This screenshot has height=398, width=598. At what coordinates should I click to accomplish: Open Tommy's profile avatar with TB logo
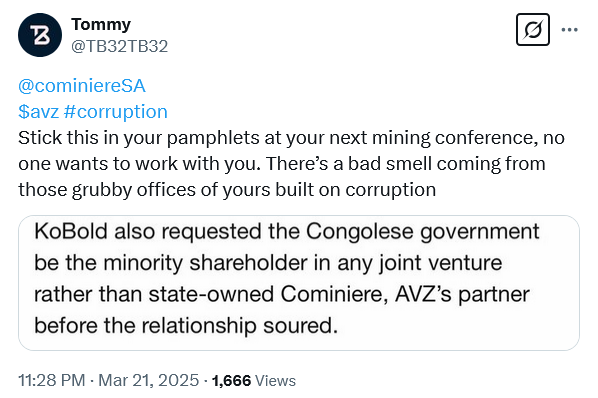[x=40, y=35]
